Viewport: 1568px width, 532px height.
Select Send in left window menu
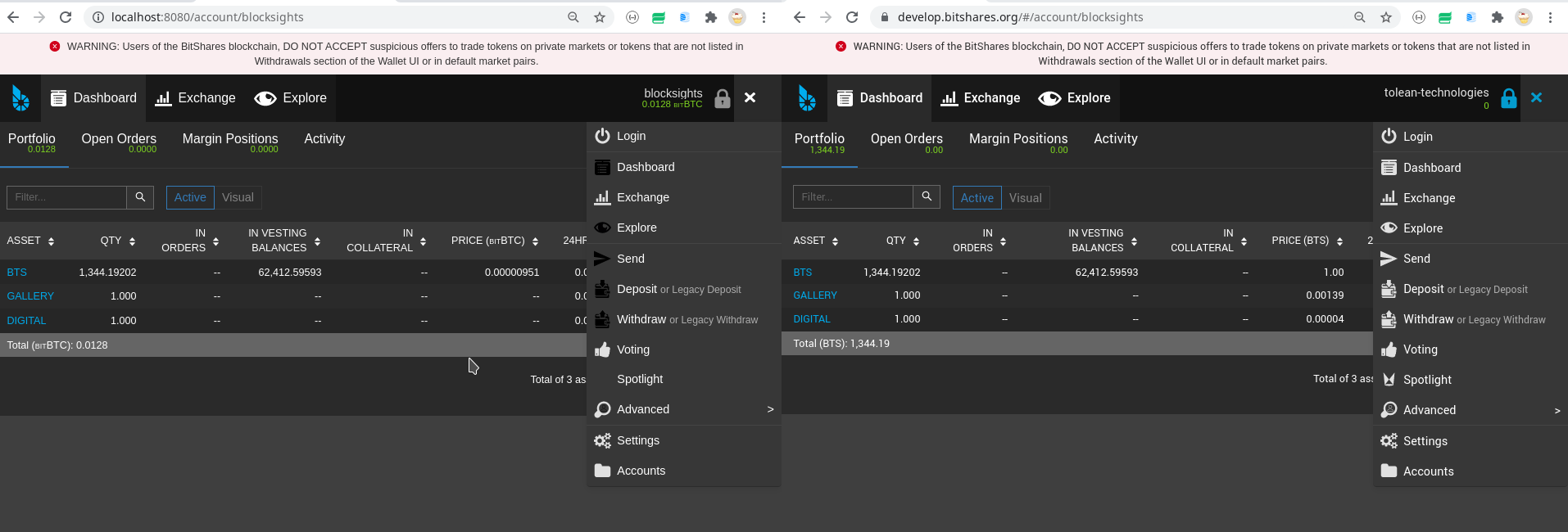point(684,259)
